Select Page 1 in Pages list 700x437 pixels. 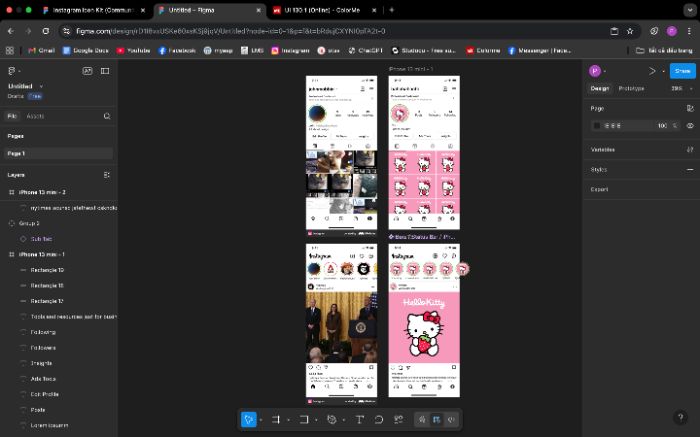point(58,154)
